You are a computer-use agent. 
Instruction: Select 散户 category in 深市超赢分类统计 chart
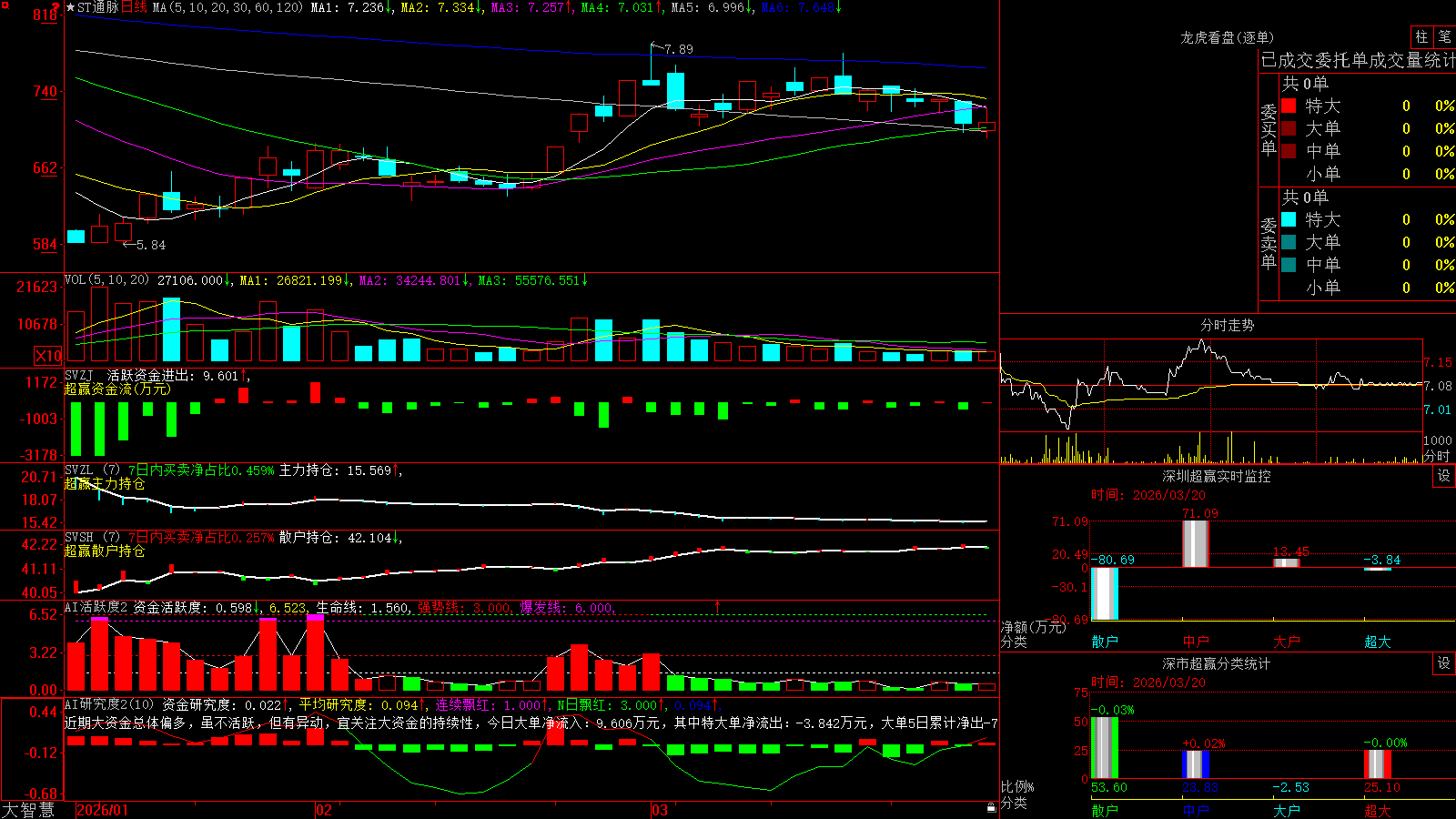pos(1105,811)
